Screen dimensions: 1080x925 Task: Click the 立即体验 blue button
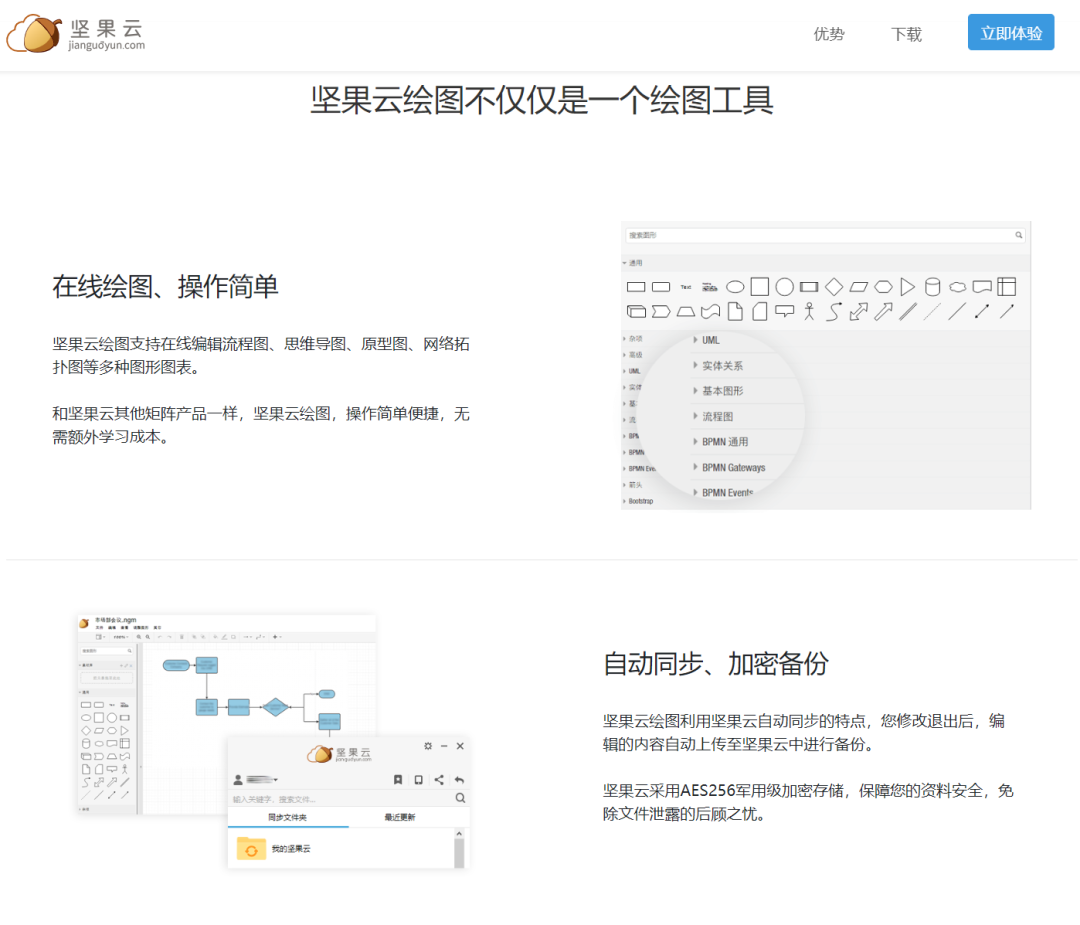1010,32
